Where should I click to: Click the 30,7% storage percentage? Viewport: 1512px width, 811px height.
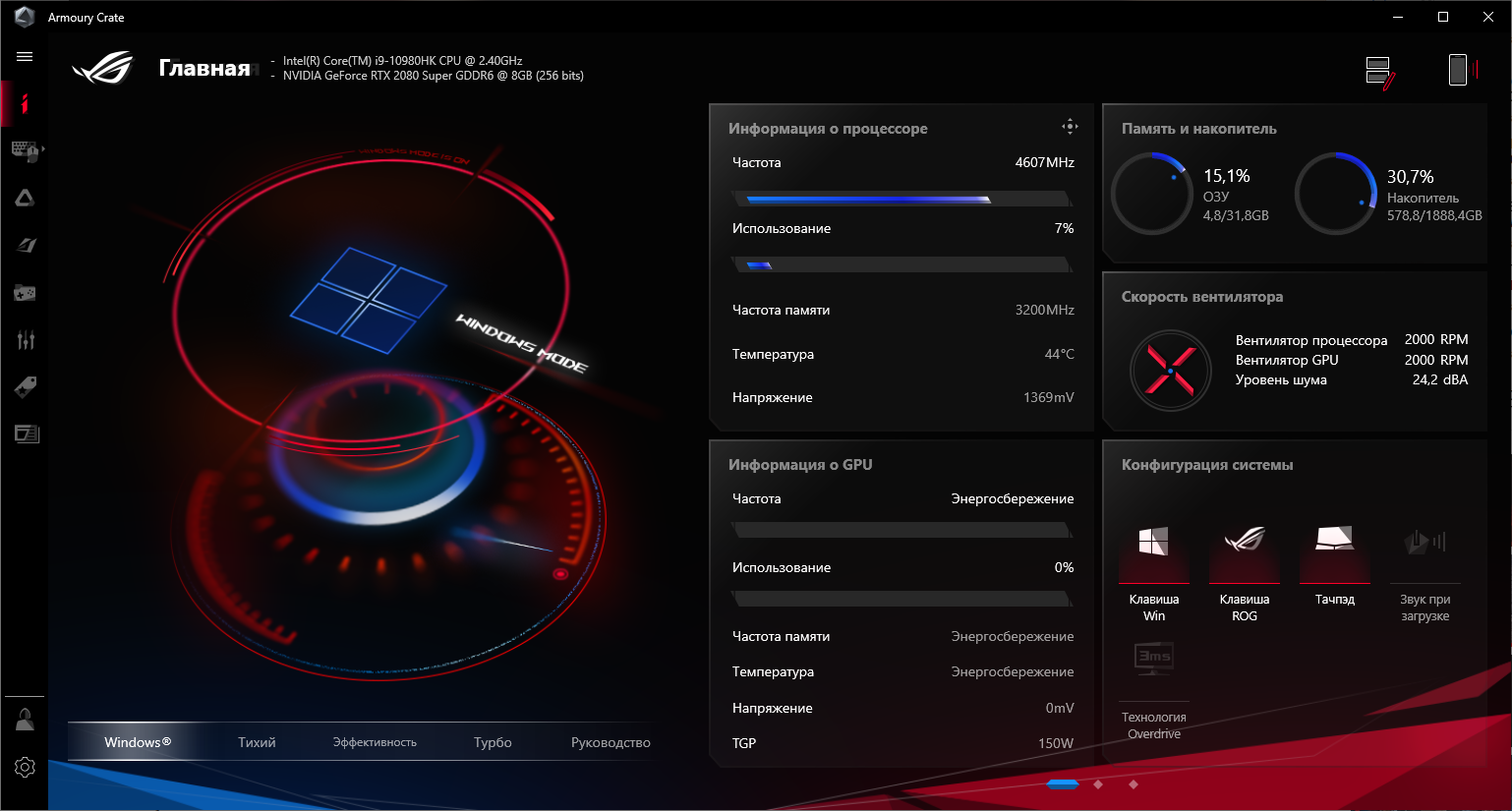coord(1410,177)
